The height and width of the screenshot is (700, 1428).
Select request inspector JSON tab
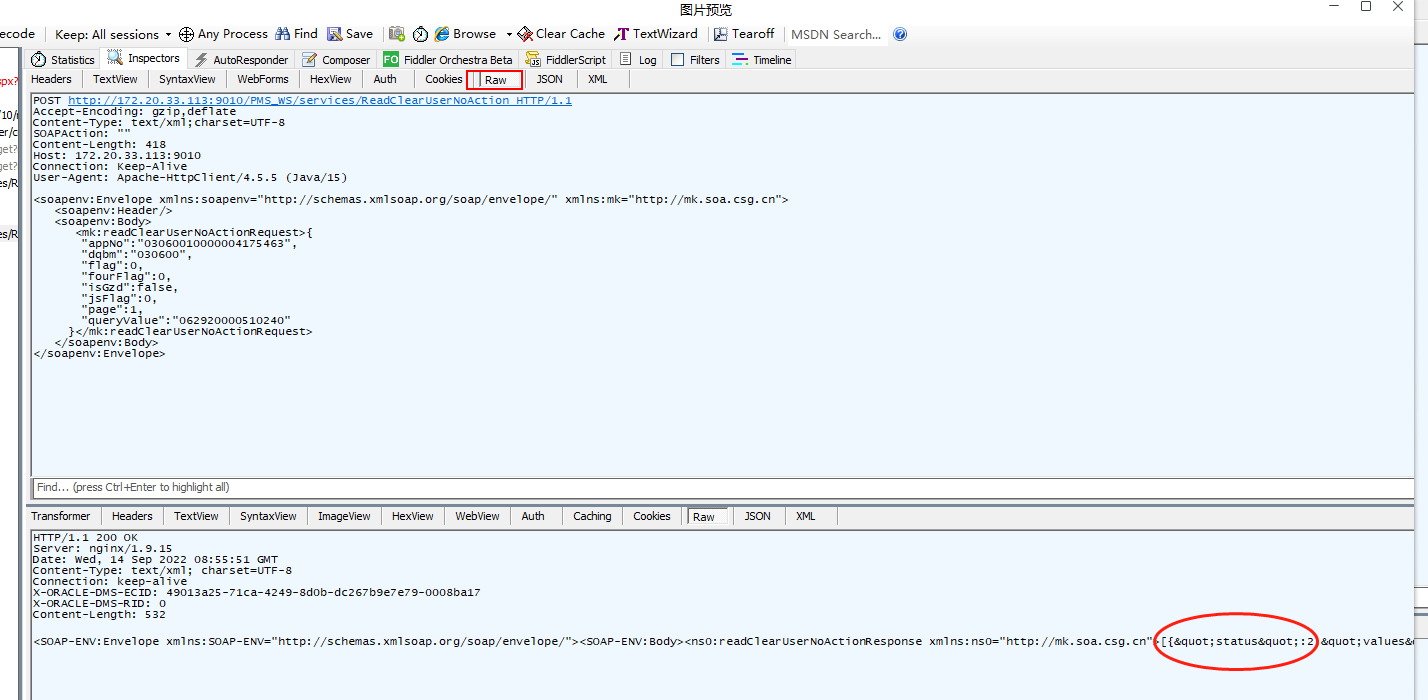tap(550, 79)
